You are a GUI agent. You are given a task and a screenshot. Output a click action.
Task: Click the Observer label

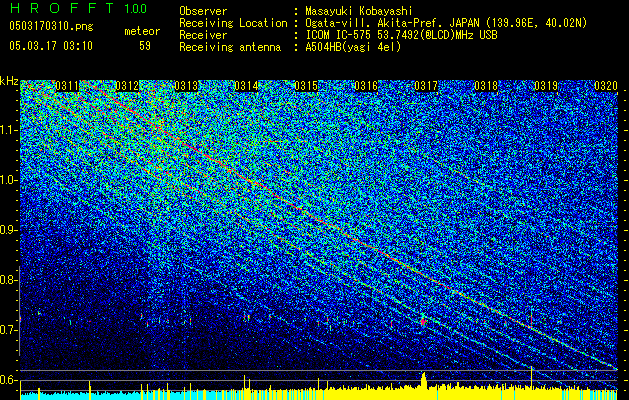[203, 11]
